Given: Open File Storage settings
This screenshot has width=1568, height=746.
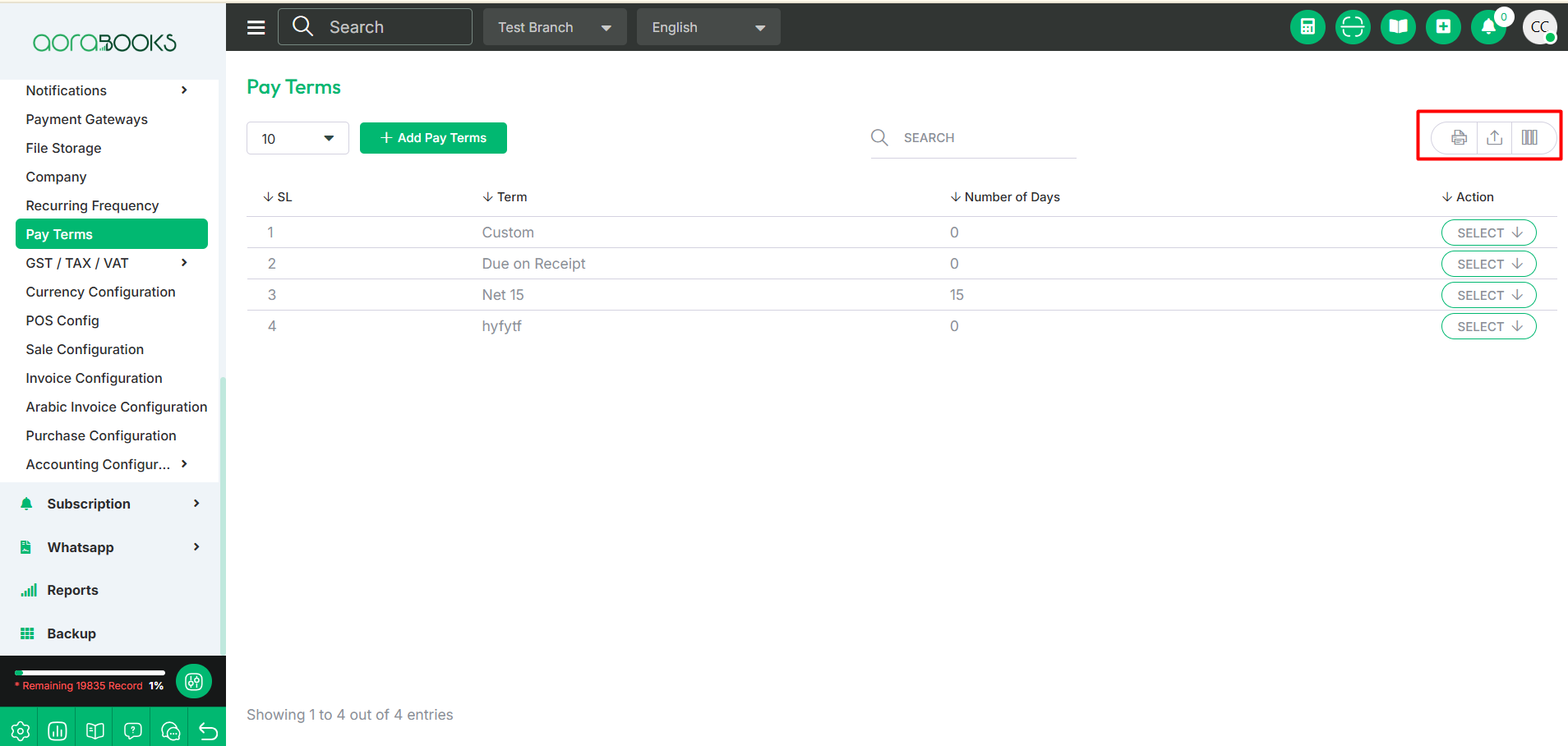Looking at the screenshot, I should [63, 148].
